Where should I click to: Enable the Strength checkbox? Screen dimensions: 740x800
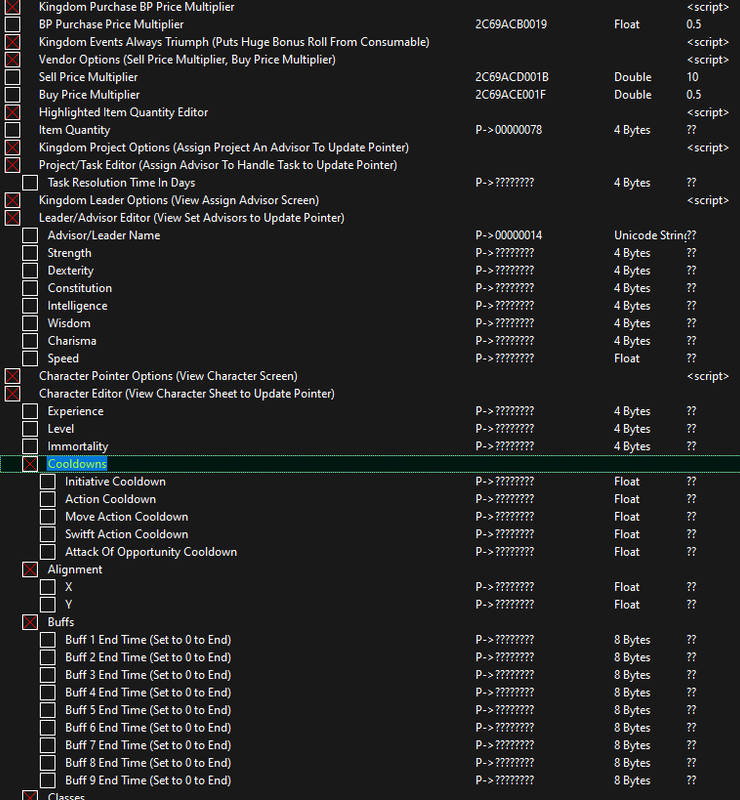(x=30, y=253)
